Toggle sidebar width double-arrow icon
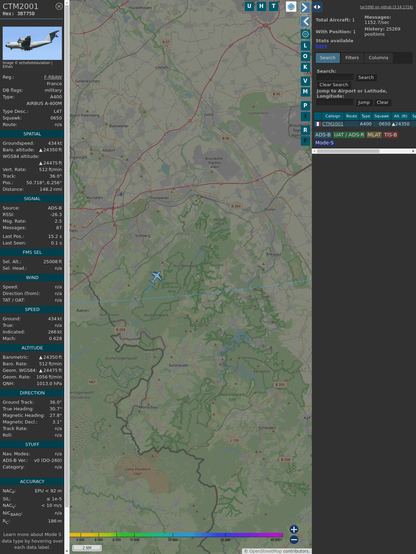The width and height of the screenshot is (416, 554). coord(317,7)
